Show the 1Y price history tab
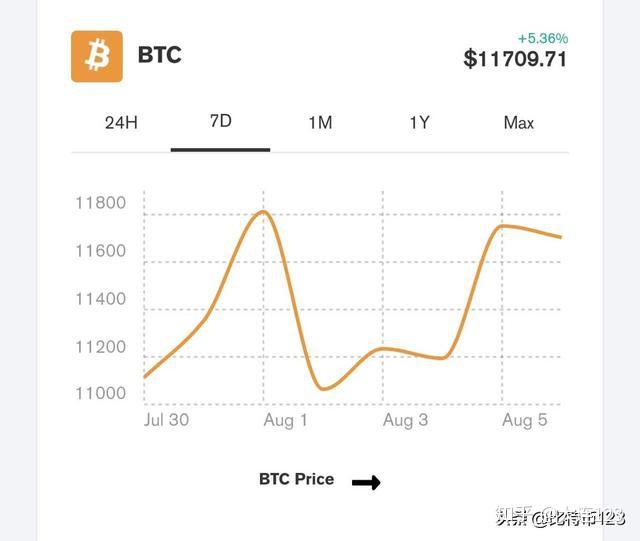 tap(419, 123)
